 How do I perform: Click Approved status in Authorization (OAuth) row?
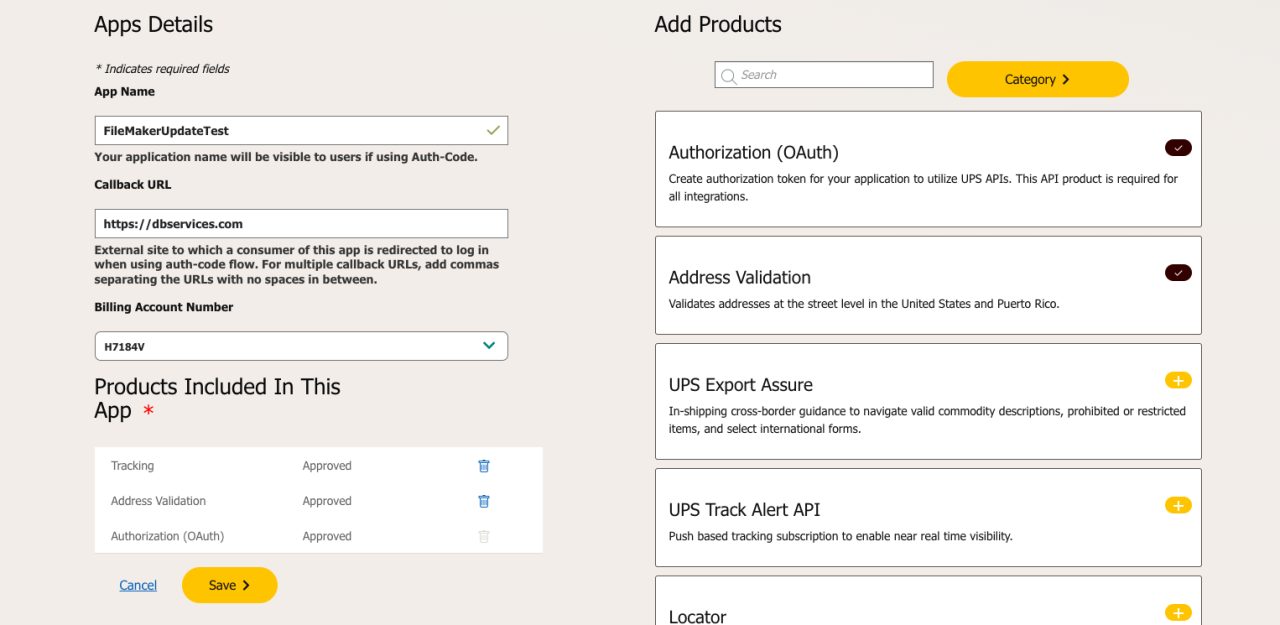(x=327, y=536)
